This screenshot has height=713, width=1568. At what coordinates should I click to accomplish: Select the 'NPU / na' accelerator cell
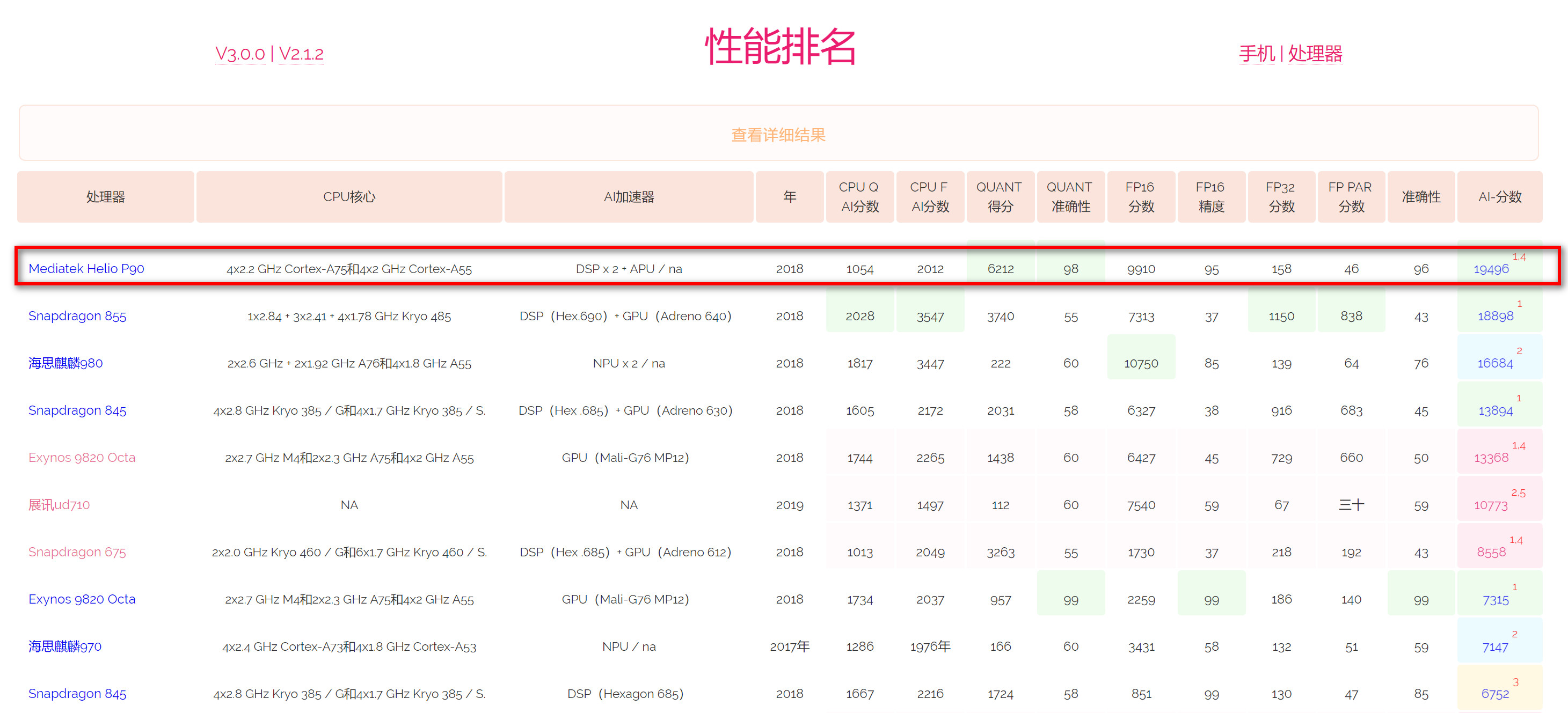click(x=629, y=646)
